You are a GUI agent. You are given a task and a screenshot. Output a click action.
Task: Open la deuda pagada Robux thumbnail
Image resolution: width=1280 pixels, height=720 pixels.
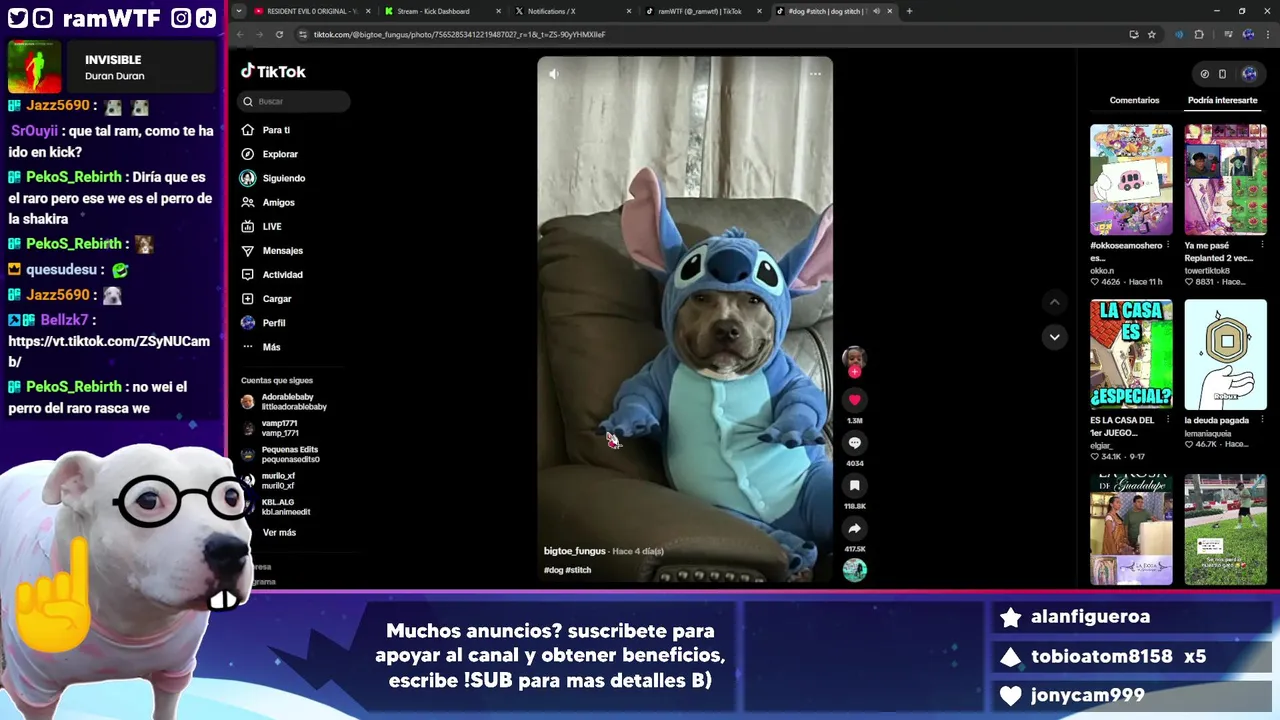(x=1225, y=354)
